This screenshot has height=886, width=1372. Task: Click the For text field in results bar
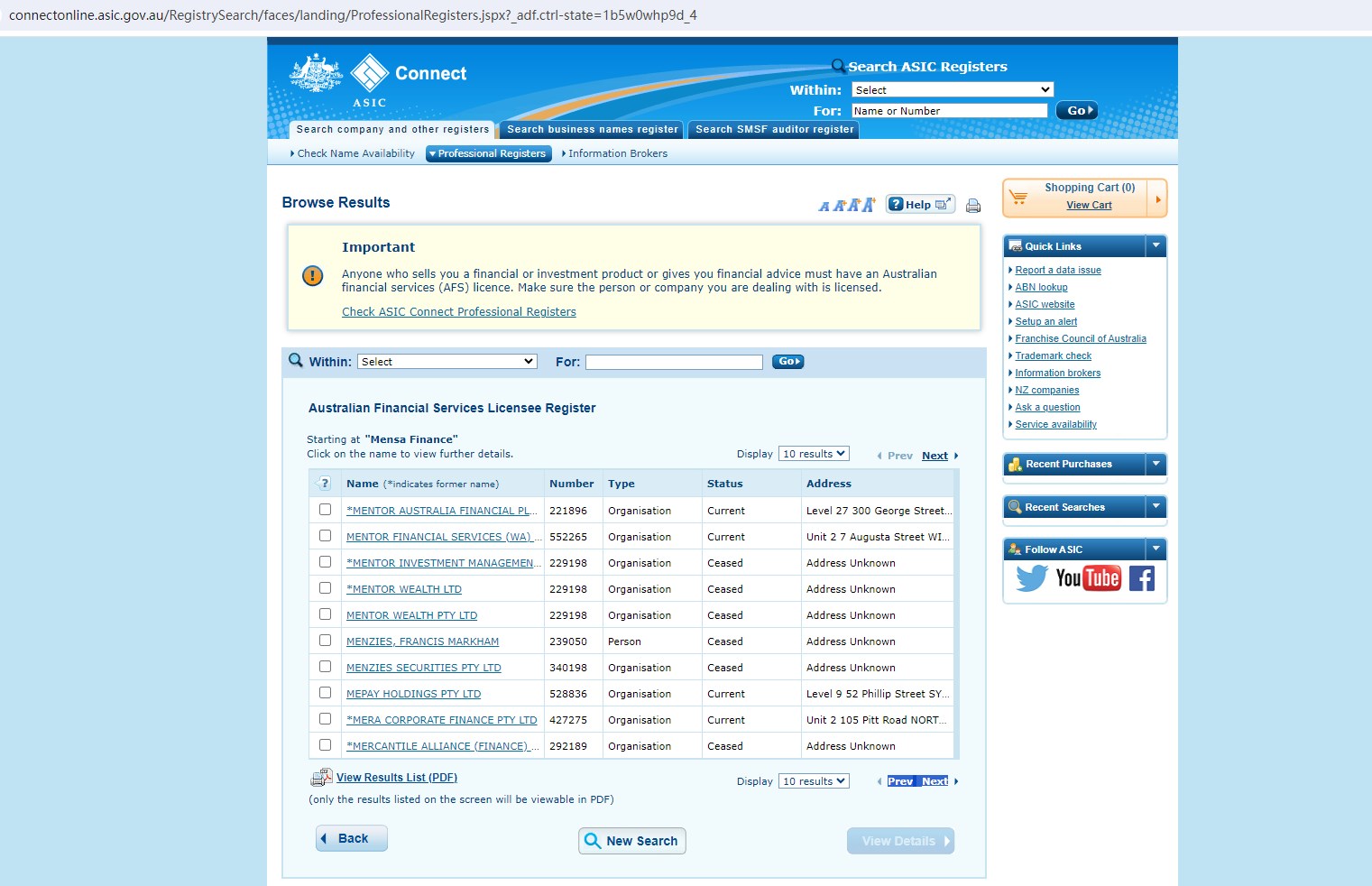point(674,362)
